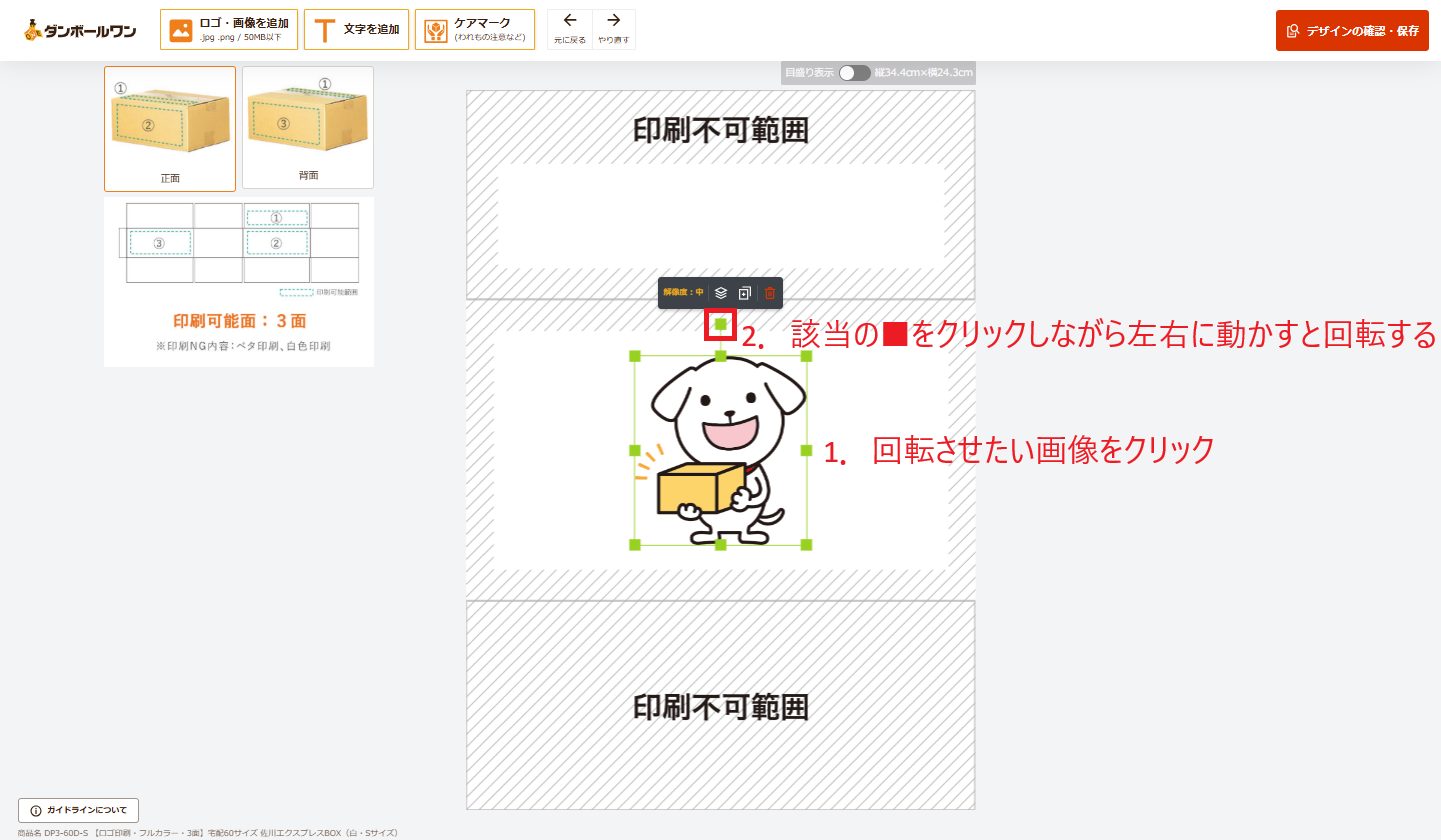Open the layer order icon in floating toolbar
1441x840 pixels.
click(721, 293)
